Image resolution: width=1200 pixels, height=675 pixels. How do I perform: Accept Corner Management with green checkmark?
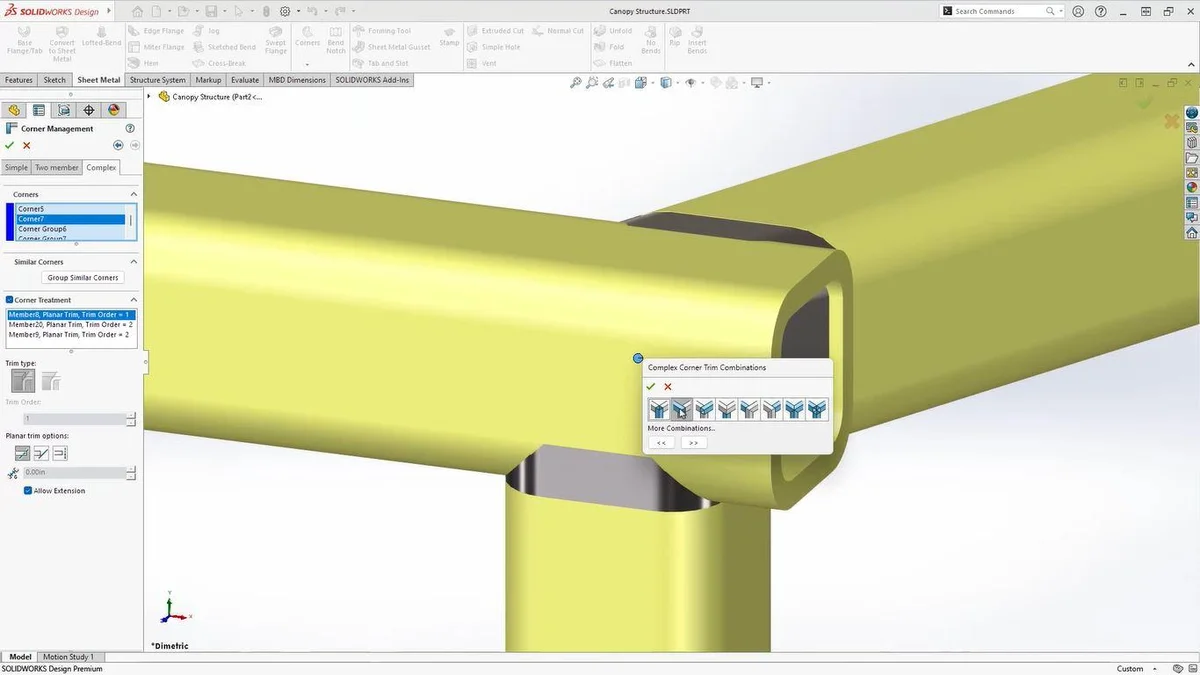point(10,146)
